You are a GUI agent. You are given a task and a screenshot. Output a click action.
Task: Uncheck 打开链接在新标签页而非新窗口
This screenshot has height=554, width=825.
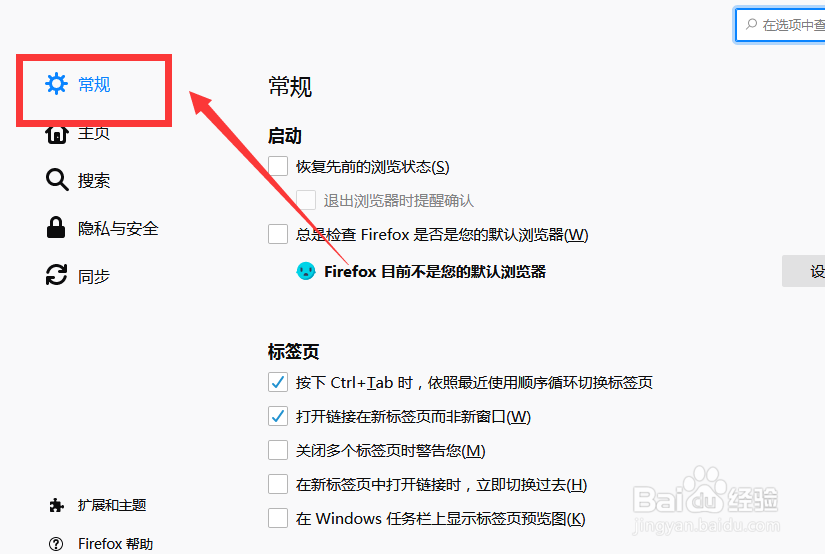point(278,416)
